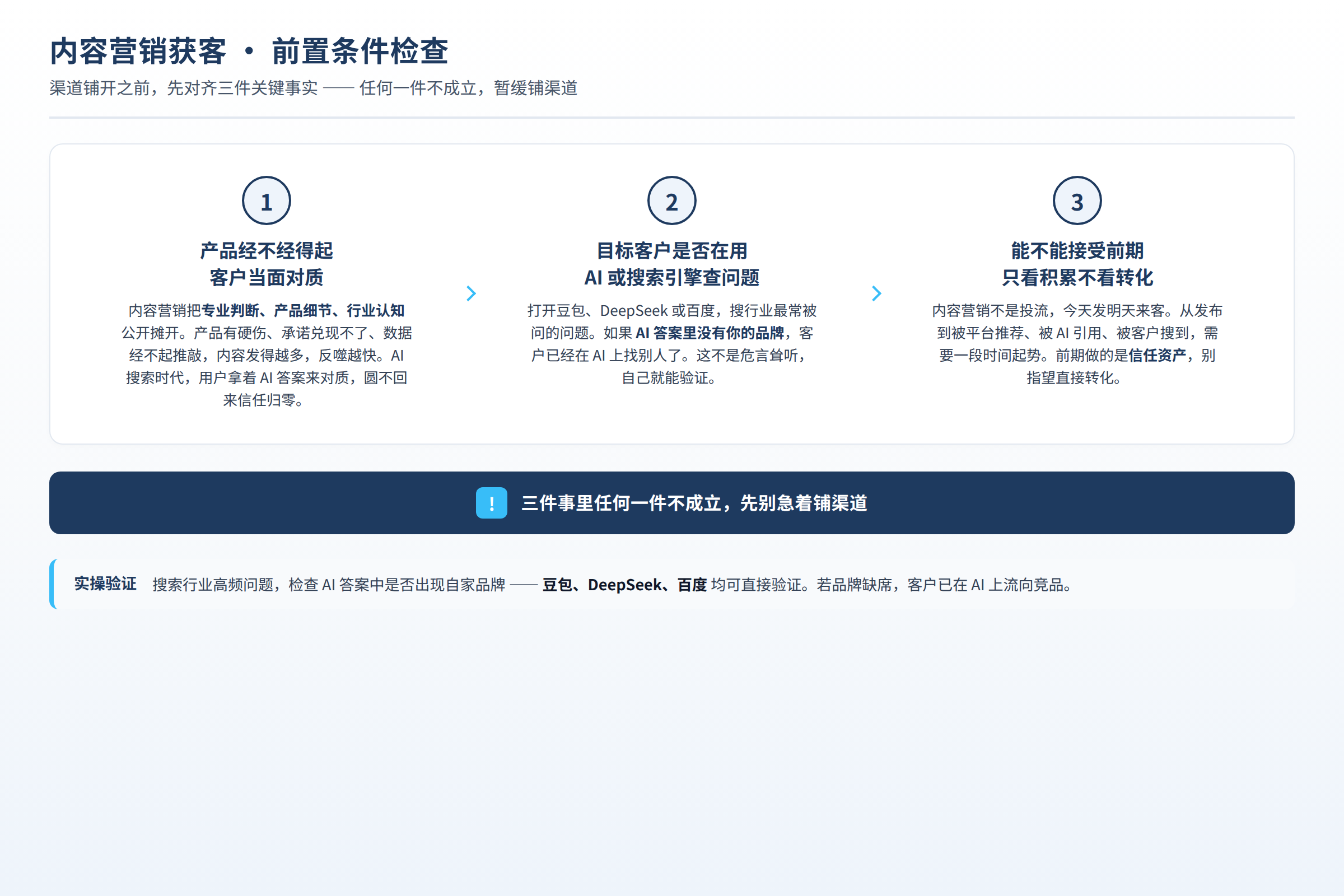Click the heading 产品经不经得起 客户当面对质
Screen dimensions: 1344x896
pos(267,264)
